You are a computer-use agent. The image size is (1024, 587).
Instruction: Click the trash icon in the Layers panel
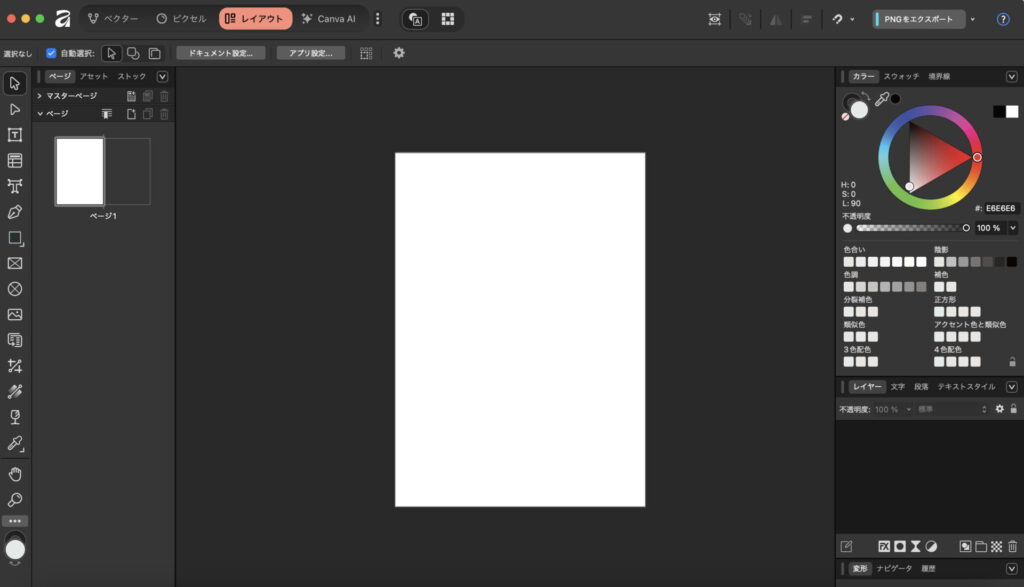click(x=1012, y=546)
